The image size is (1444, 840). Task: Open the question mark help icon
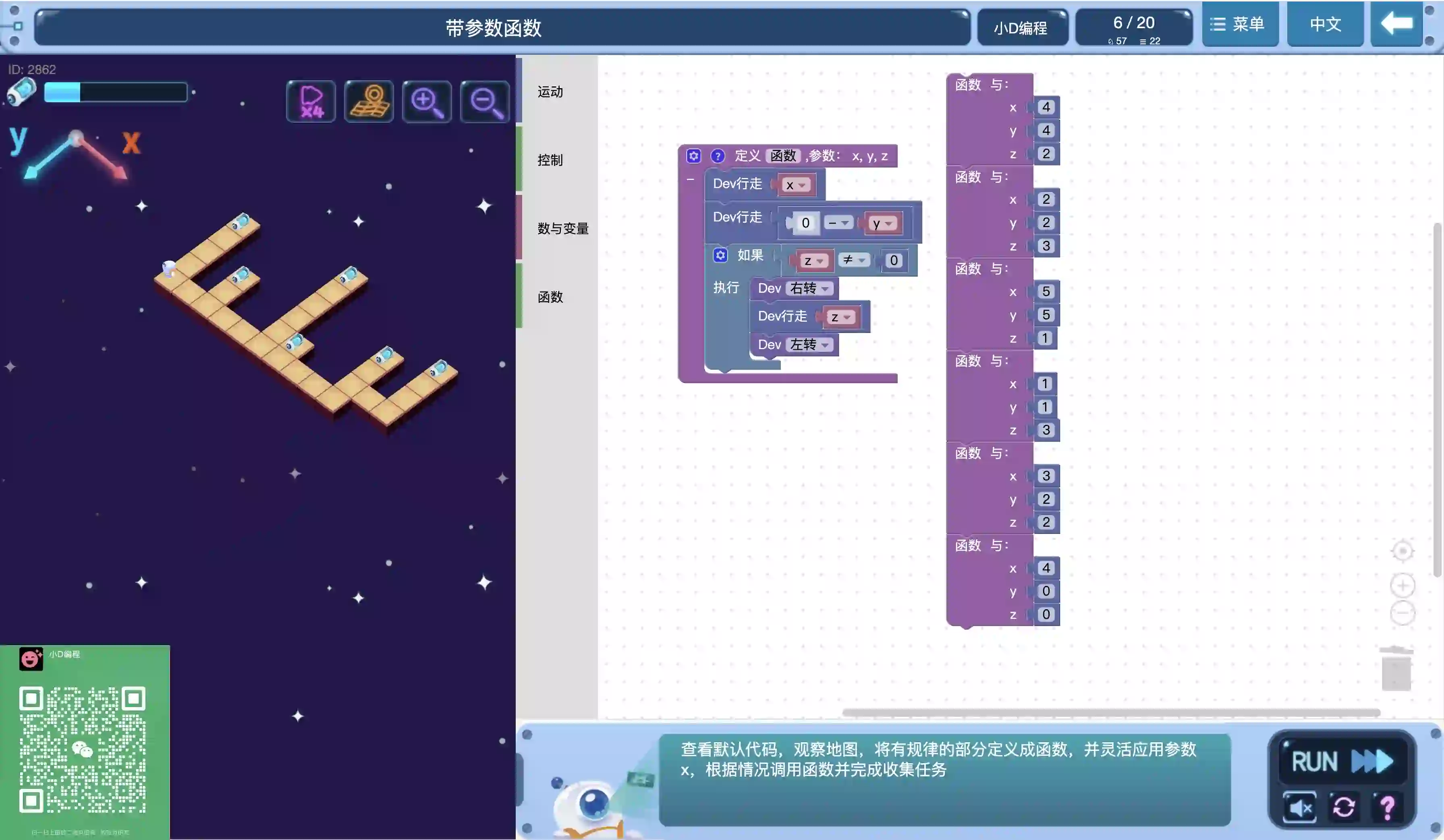1387,807
